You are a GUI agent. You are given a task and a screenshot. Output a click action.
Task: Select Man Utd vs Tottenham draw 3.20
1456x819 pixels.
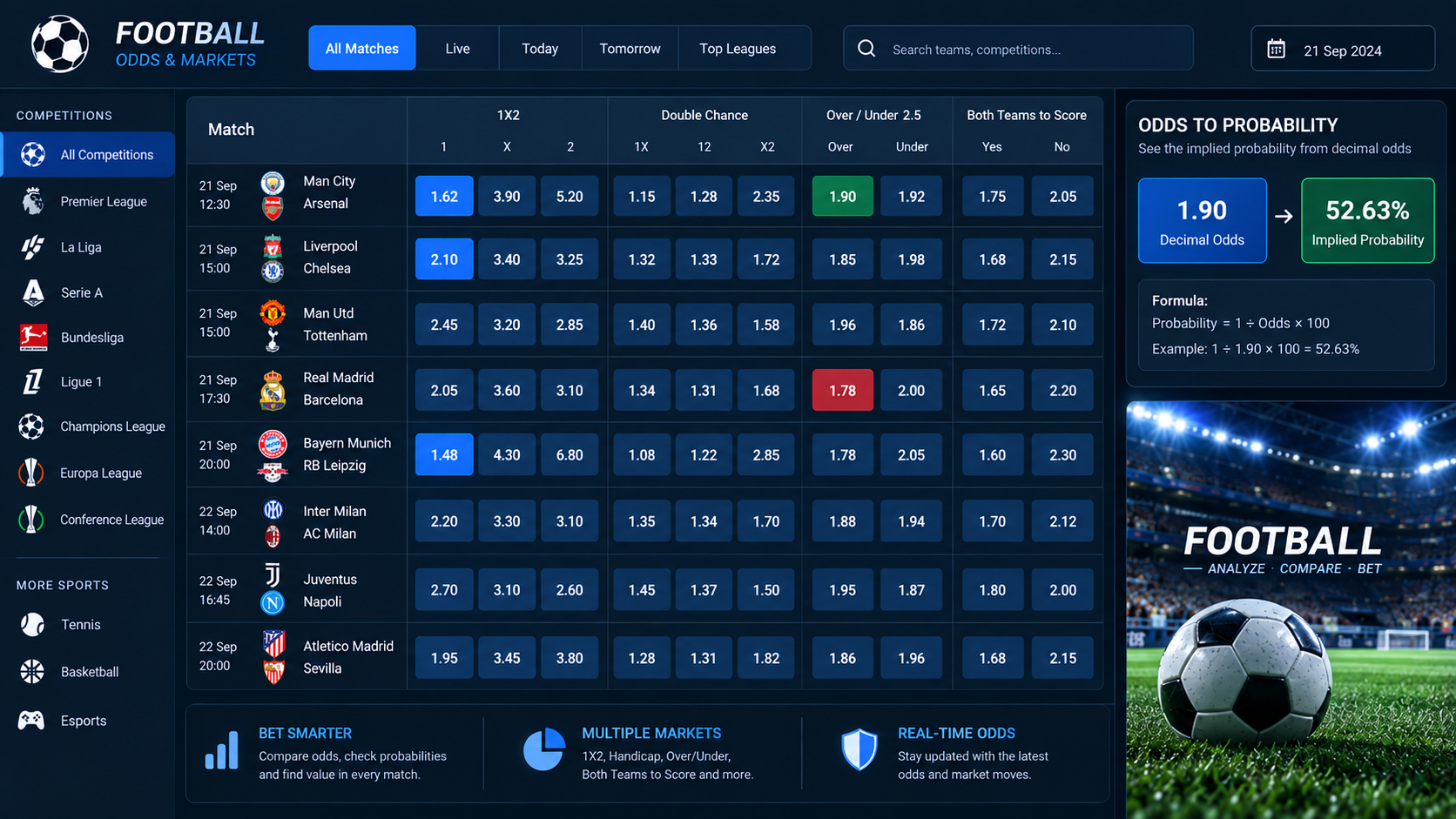pos(507,325)
